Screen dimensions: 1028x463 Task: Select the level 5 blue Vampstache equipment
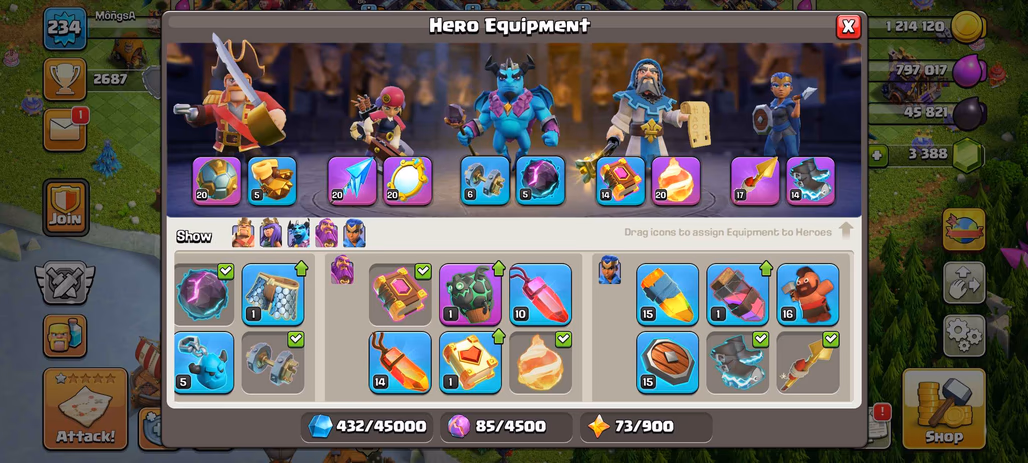[204, 363]
